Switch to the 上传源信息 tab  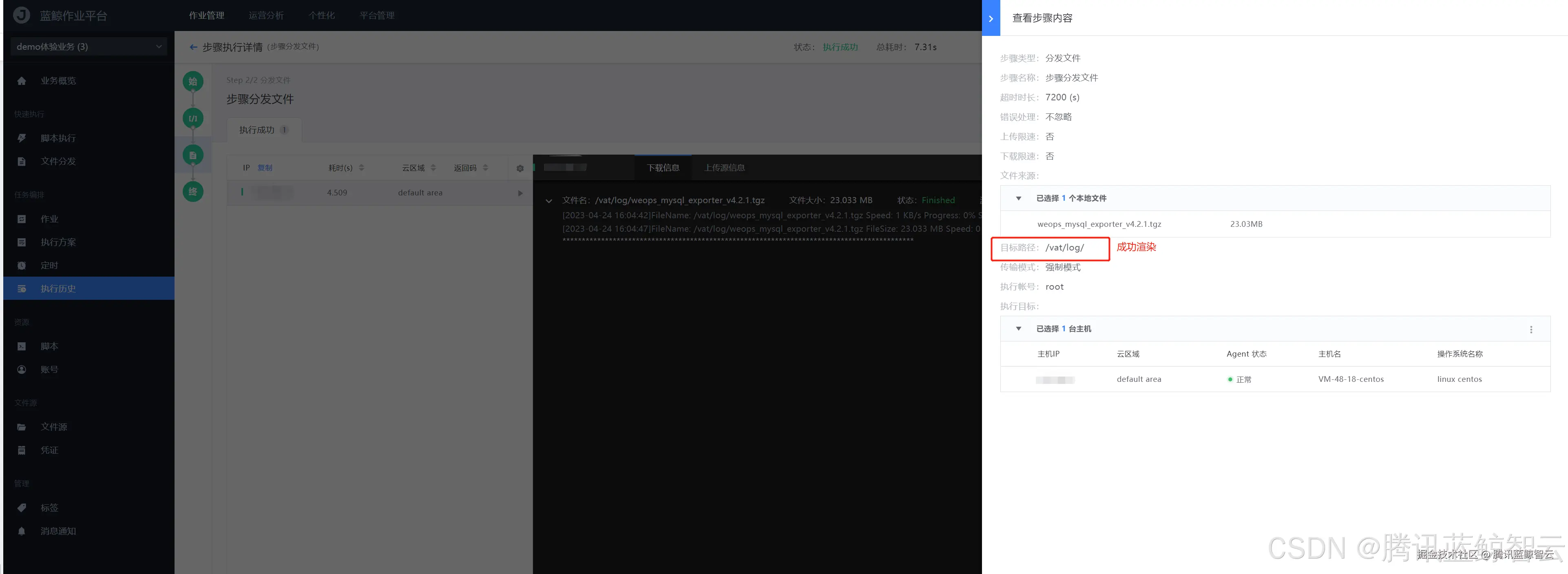pos(724,167)
